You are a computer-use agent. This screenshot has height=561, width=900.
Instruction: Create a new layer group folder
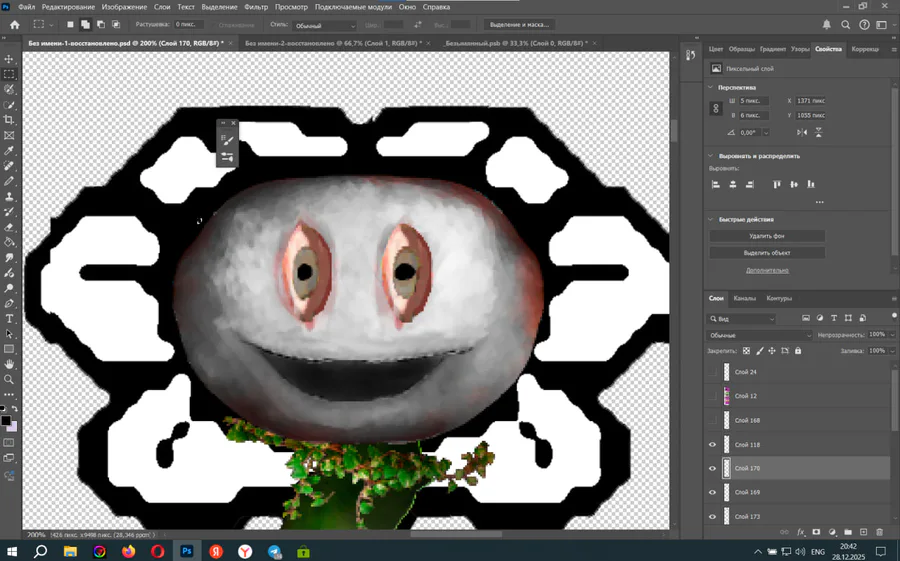(847, 532)
